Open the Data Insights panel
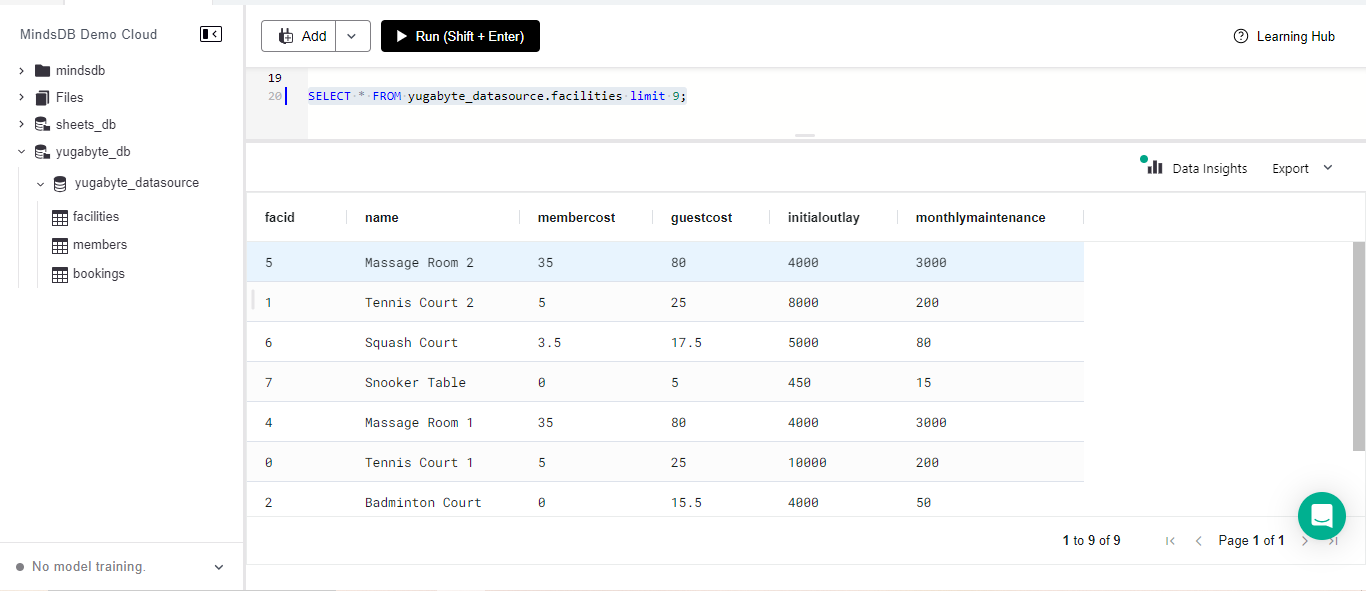This screenshot has width=1366, height=591. 1197,168
